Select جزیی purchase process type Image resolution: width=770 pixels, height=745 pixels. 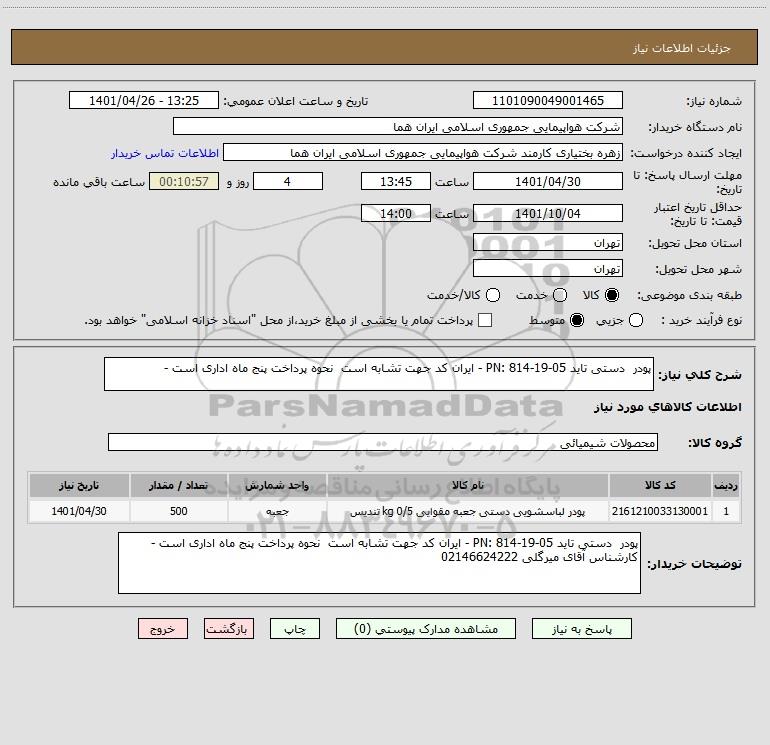coord(665,320)
